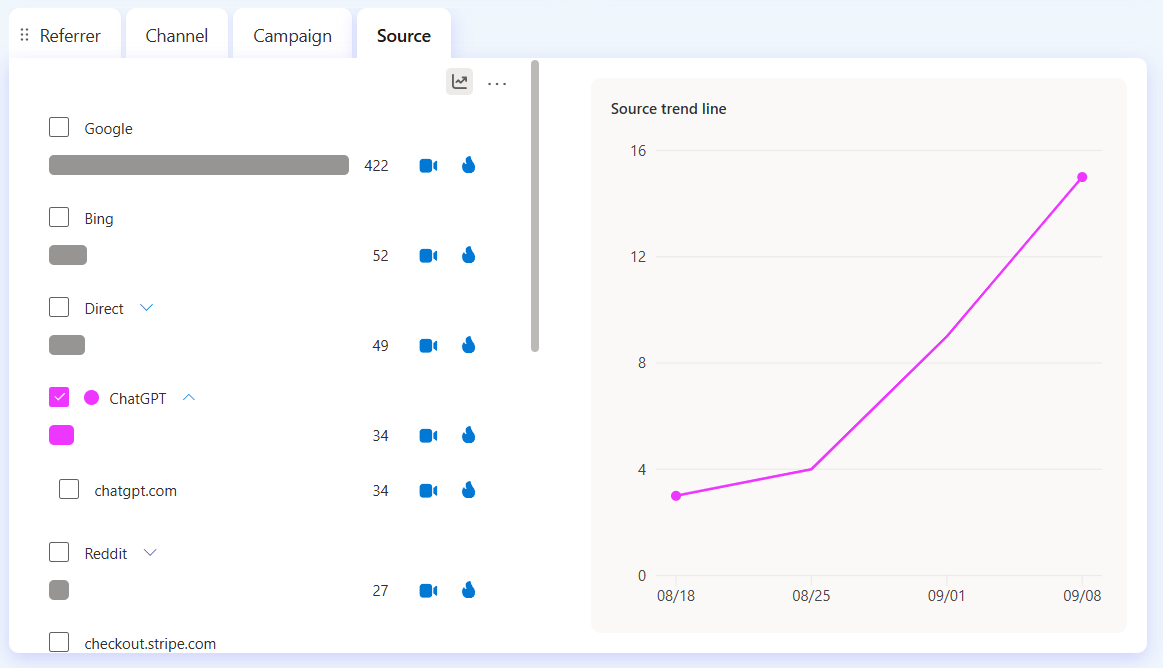Uncheck the ChatGPT source checkbox
Viewport: 1163px width, 668px height.
tap(59, 396)
